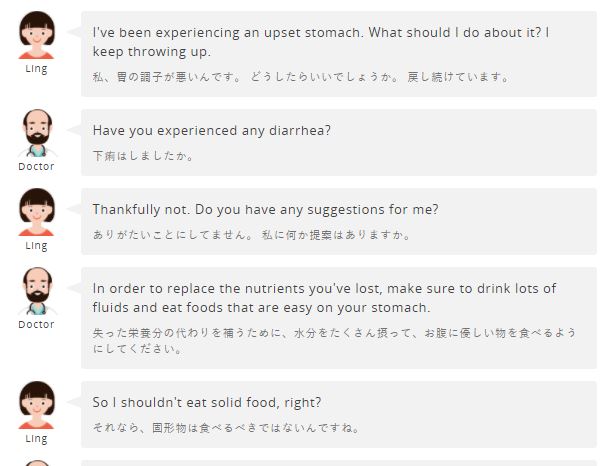Click Ling's avatar beside solid food question
This screenshot has height=466, width=610.
coord(37,405)
